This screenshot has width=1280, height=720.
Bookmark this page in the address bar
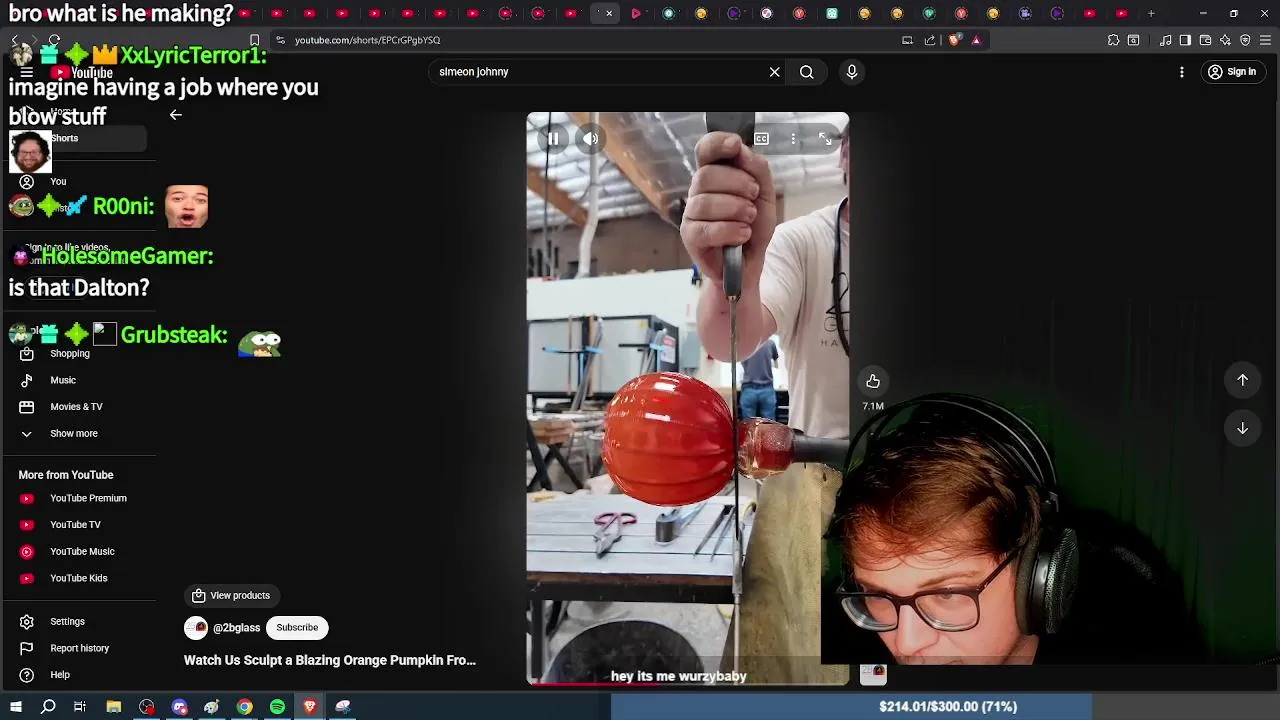pyautogui.click(x=254, y=40)
